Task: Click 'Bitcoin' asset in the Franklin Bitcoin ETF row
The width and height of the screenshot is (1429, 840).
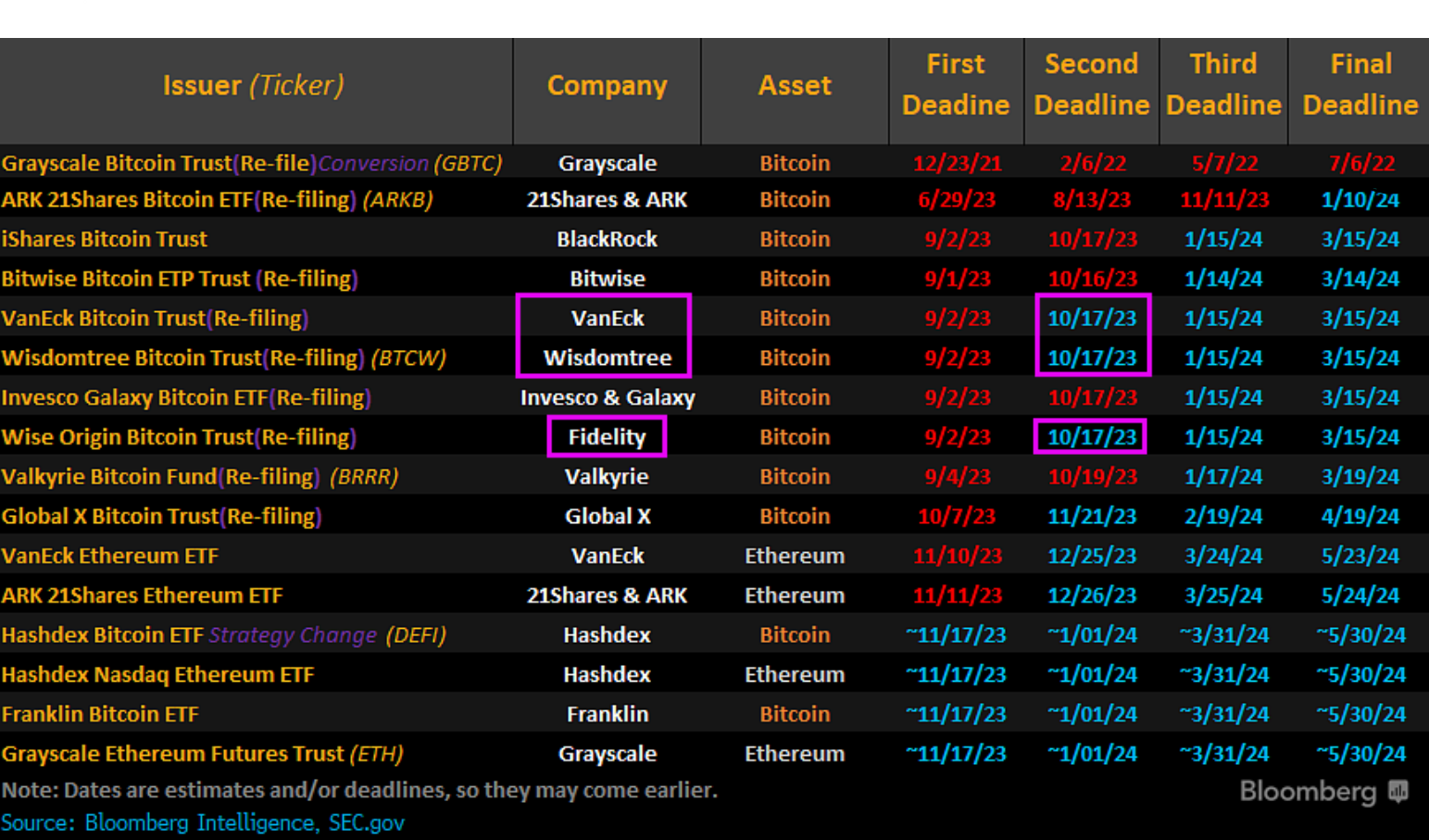Action: click(795, 714)
